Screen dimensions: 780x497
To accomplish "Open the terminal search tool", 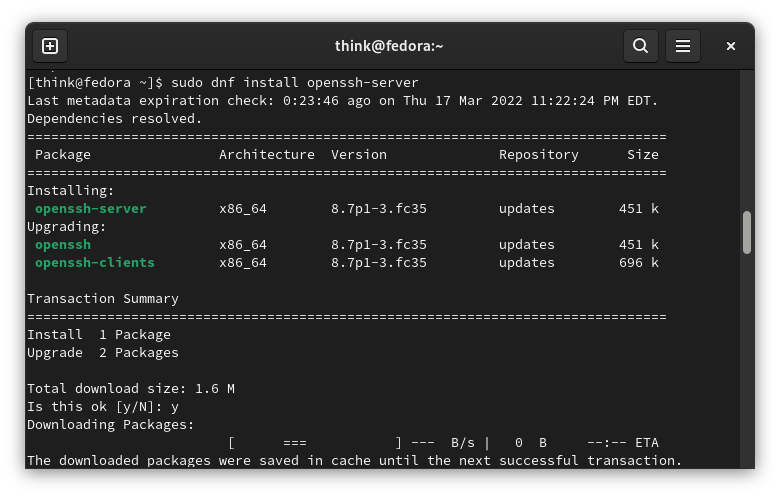I will click(641, 46).
